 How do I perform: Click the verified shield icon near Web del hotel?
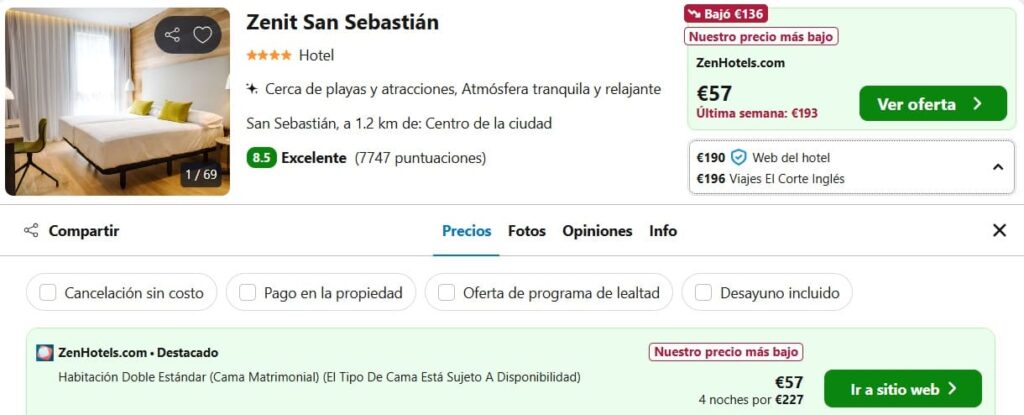click(x=739, y=158)
